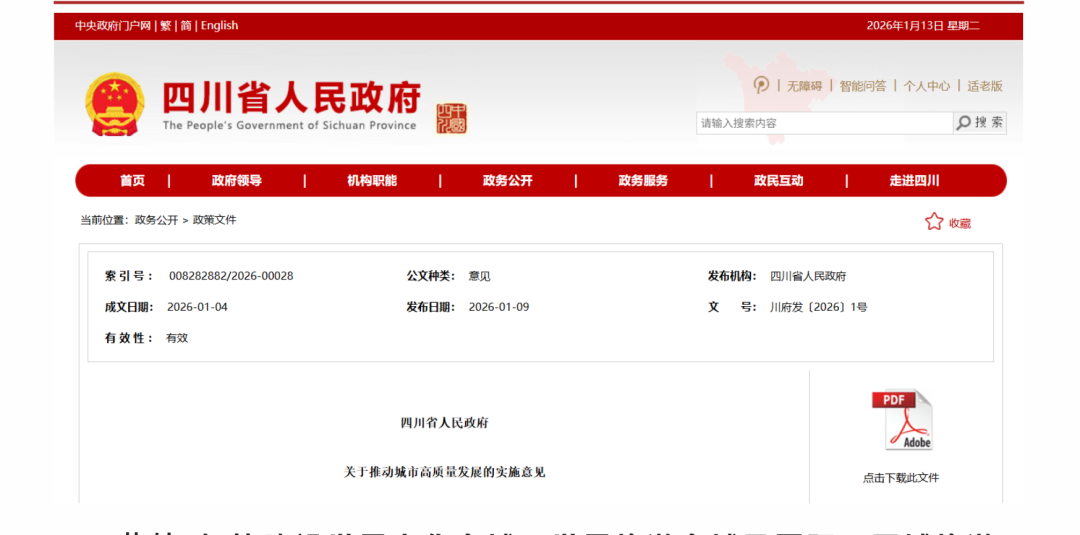Open the 政务服务 menu
Screen dimensions: 1080x535
643,181
